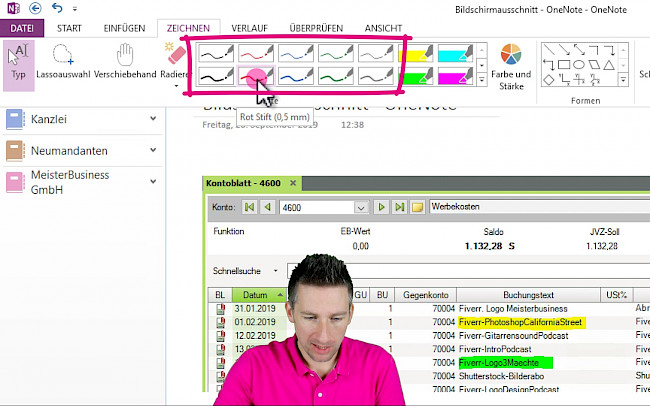
Task: Activate the Lassoauswahl tool
Action: 63,61
